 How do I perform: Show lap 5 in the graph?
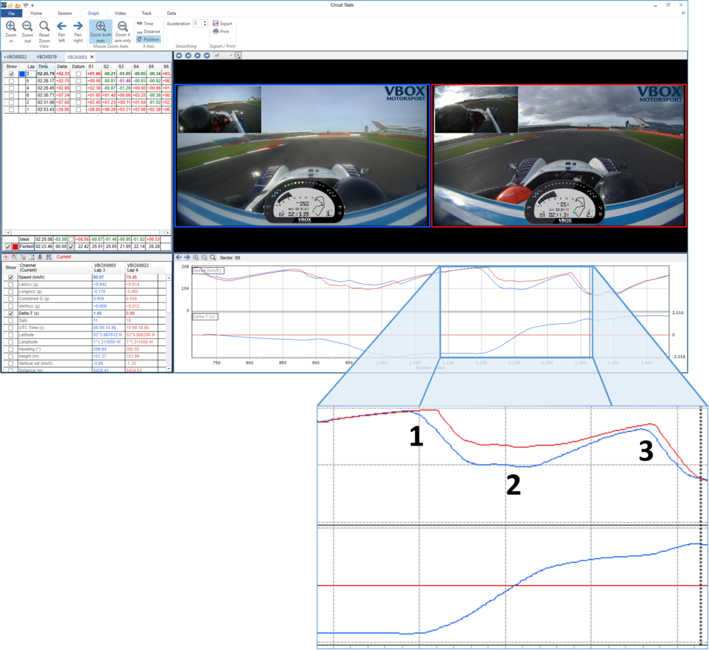click(11, 81)
